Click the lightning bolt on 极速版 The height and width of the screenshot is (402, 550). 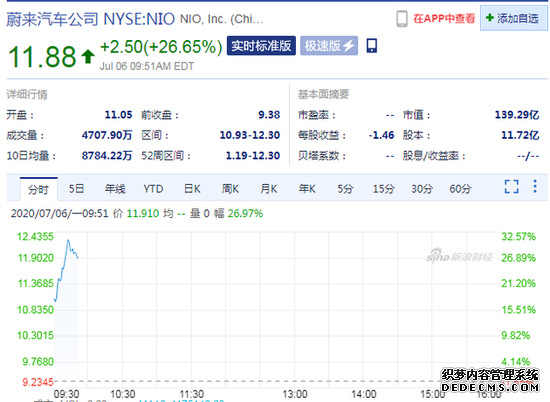(x=348, y=46)
